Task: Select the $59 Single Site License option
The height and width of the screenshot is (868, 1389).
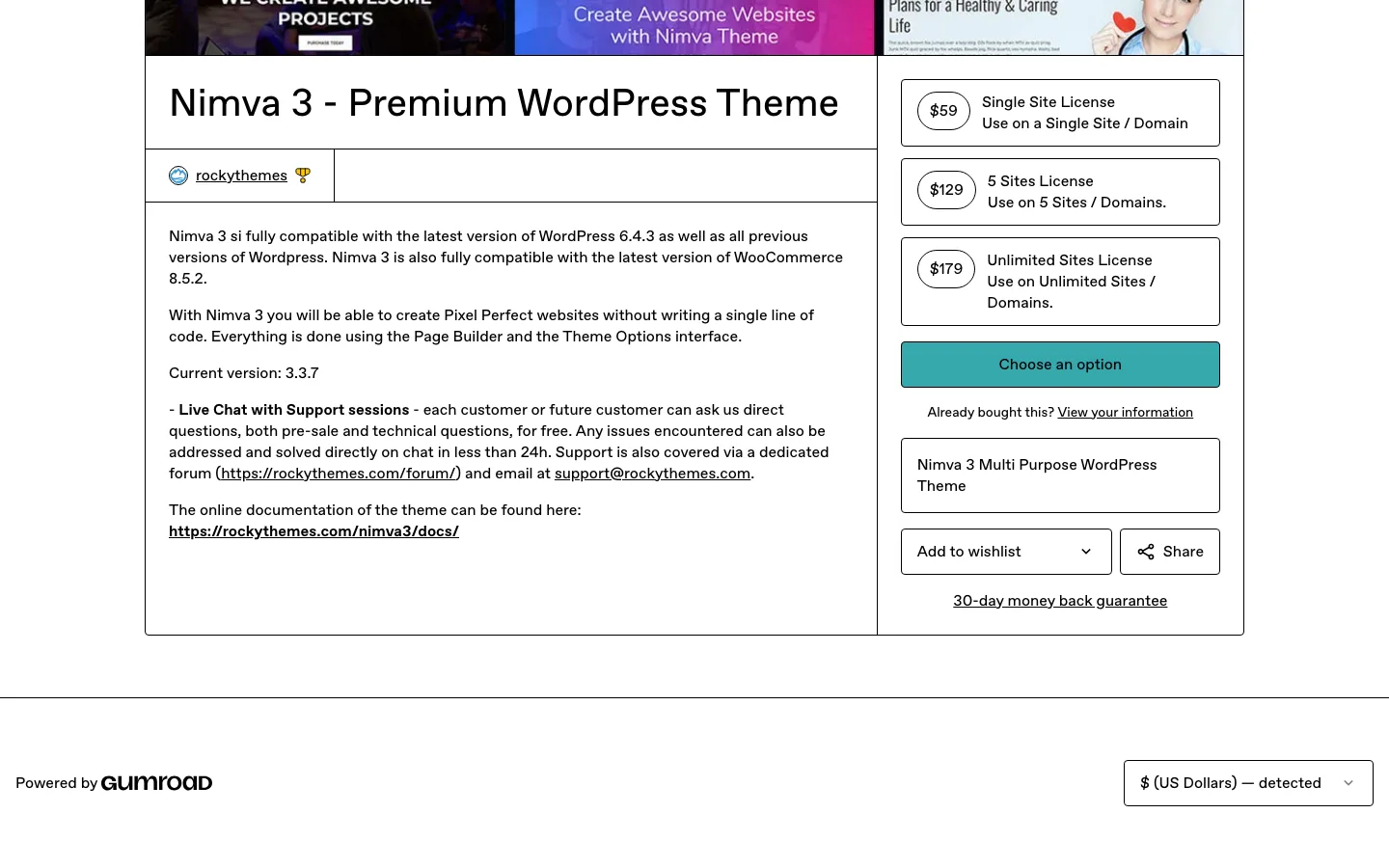Action: pyautogui.click(x=1060, y=113)
